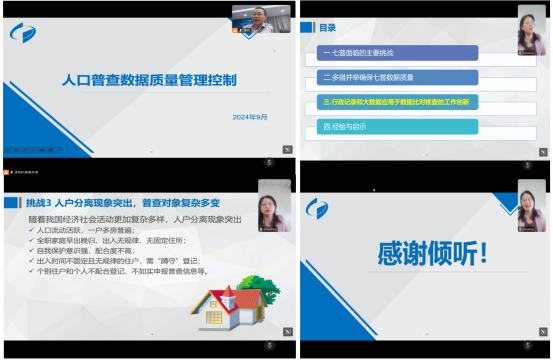Toggle the muted microphone icon below the 目录 slide
This screenshot has height=361, width=553.
[x=528, y=165]
